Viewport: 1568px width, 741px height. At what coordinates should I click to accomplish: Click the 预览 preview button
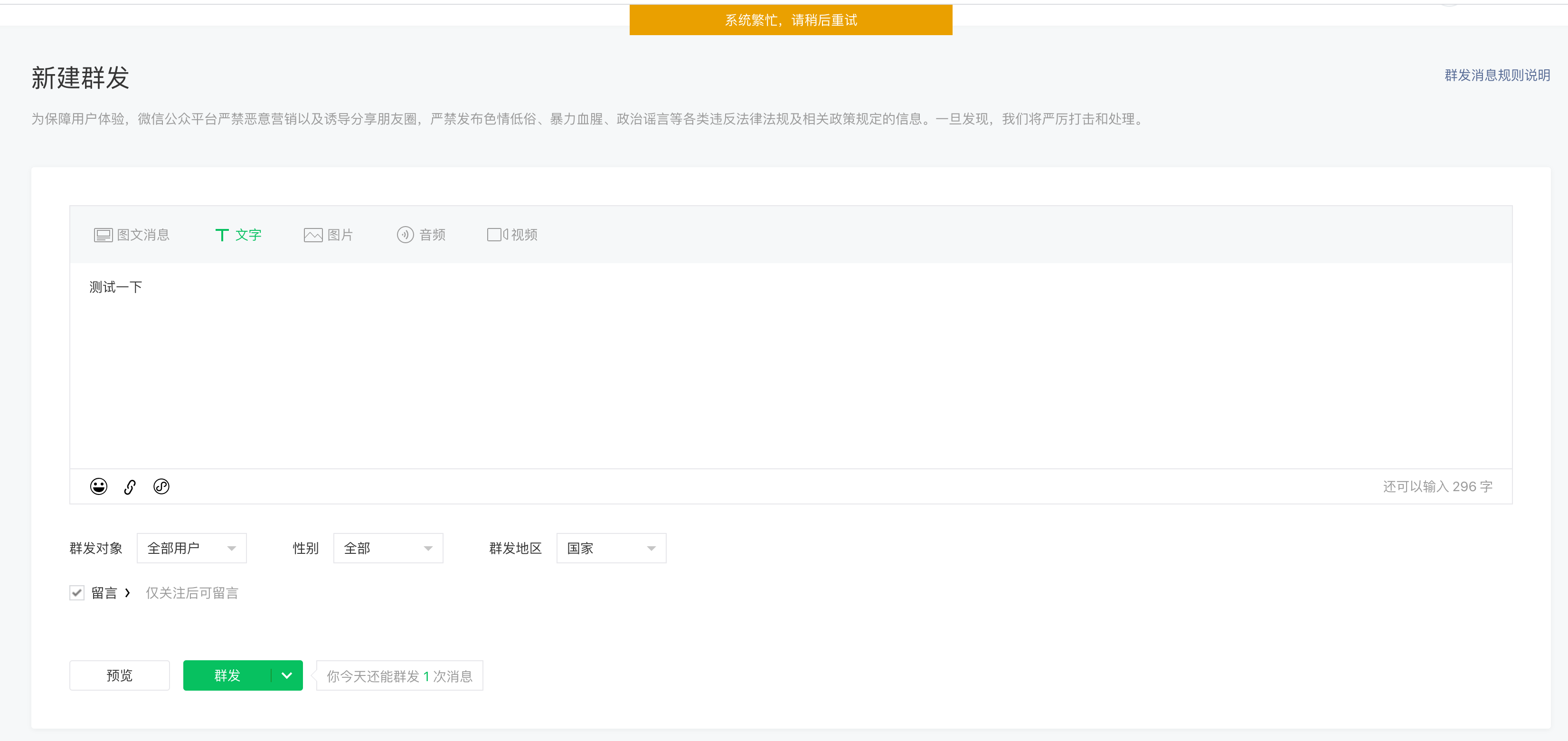point(119,675)
